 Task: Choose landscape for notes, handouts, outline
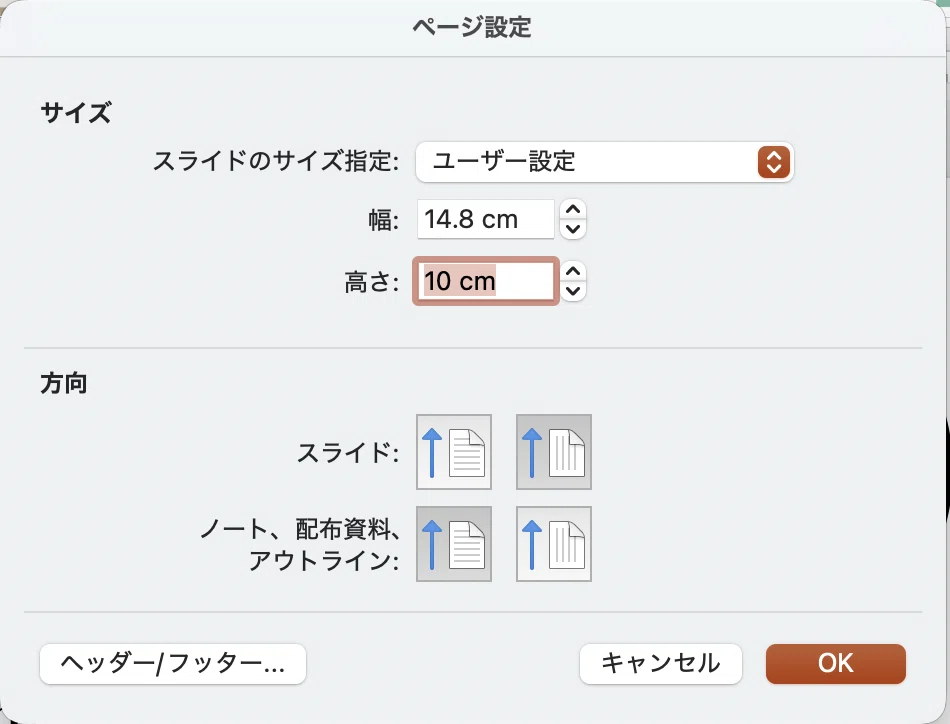pyautogui.click(x=554, y=544)
